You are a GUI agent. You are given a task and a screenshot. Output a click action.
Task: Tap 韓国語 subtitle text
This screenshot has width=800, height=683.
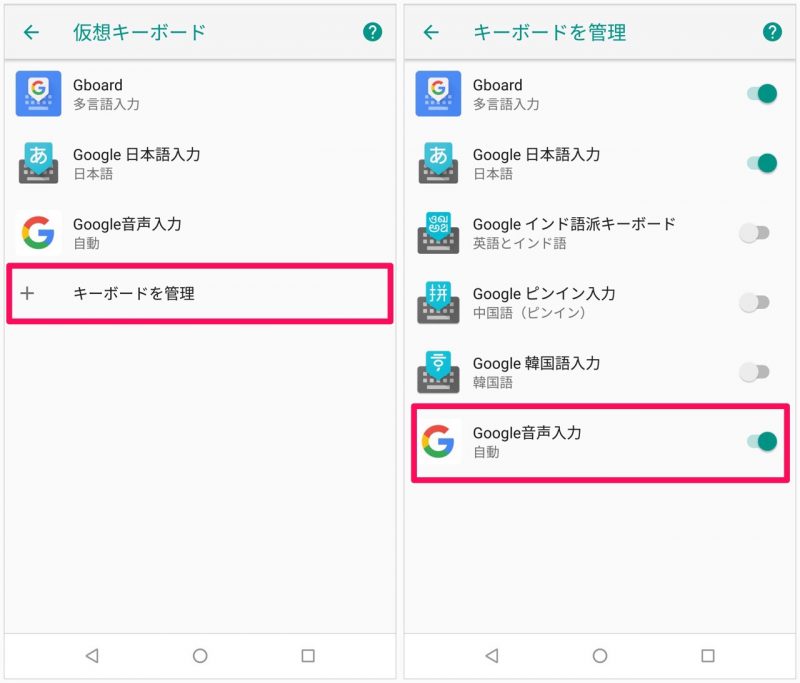[493, 383]
